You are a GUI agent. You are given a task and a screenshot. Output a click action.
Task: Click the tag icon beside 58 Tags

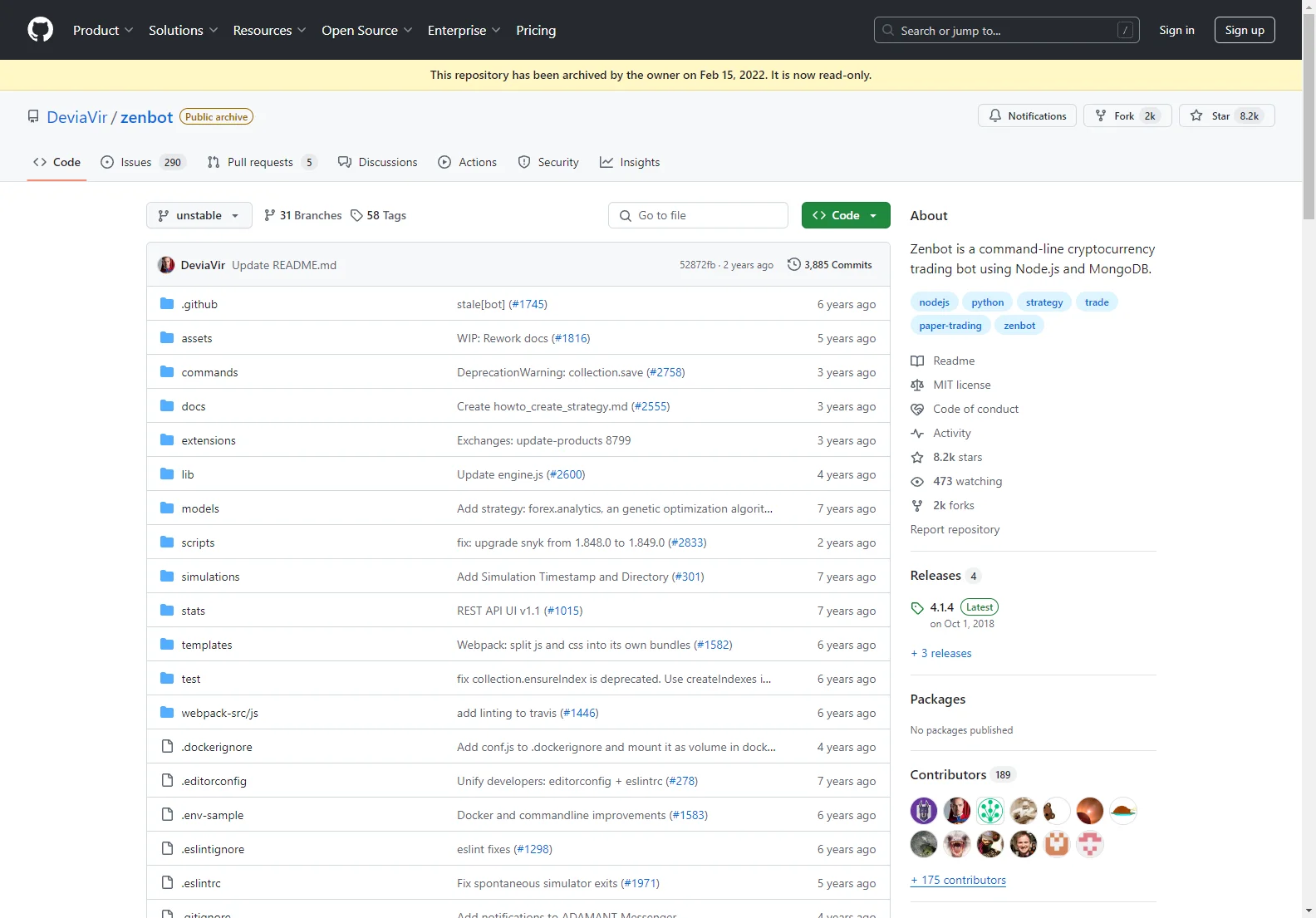point(356,215)
